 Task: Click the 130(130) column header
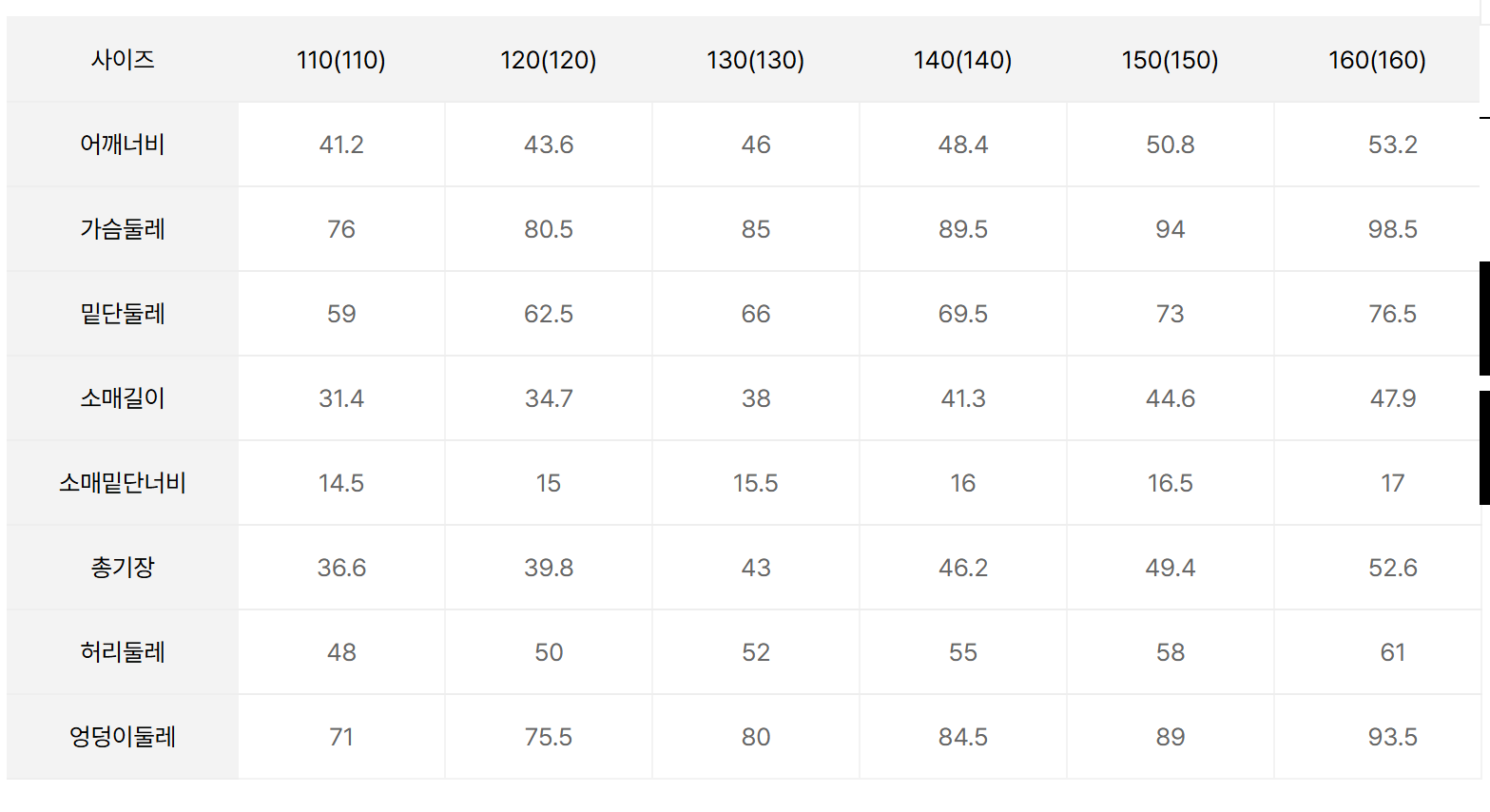click(x=755, y=60)
